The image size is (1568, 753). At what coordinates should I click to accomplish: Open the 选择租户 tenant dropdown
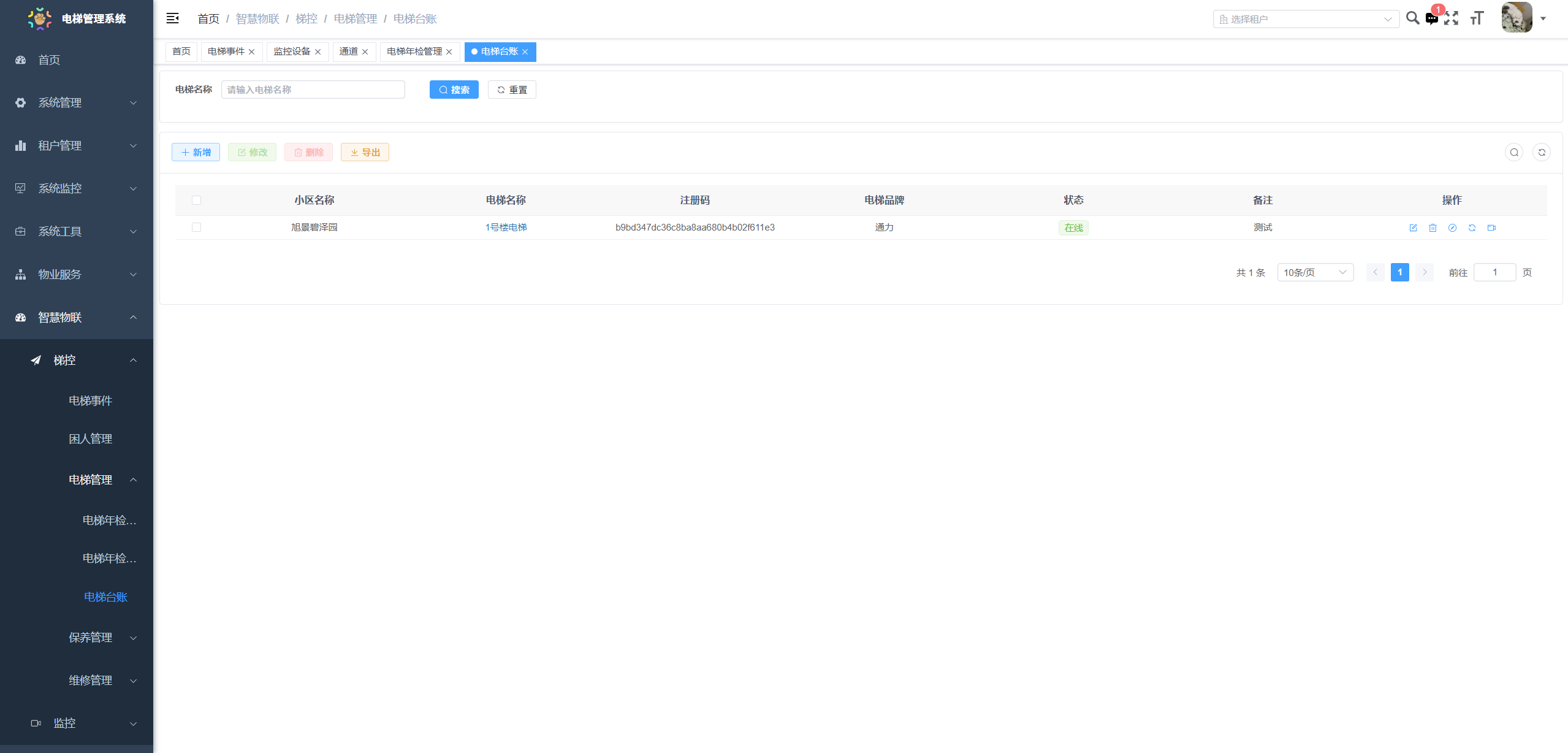(1306, 19)
